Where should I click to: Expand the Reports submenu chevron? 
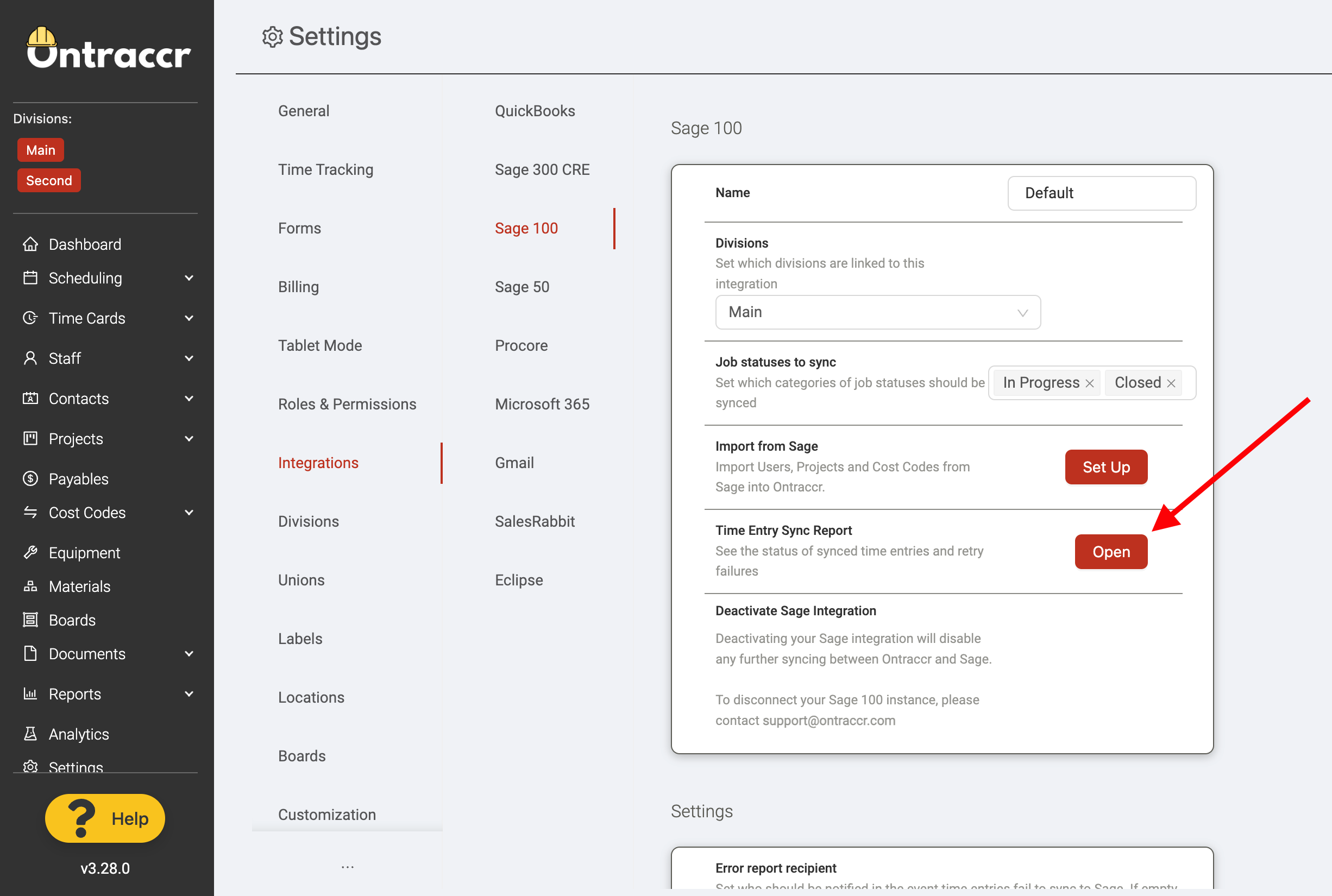click(189, 693)
